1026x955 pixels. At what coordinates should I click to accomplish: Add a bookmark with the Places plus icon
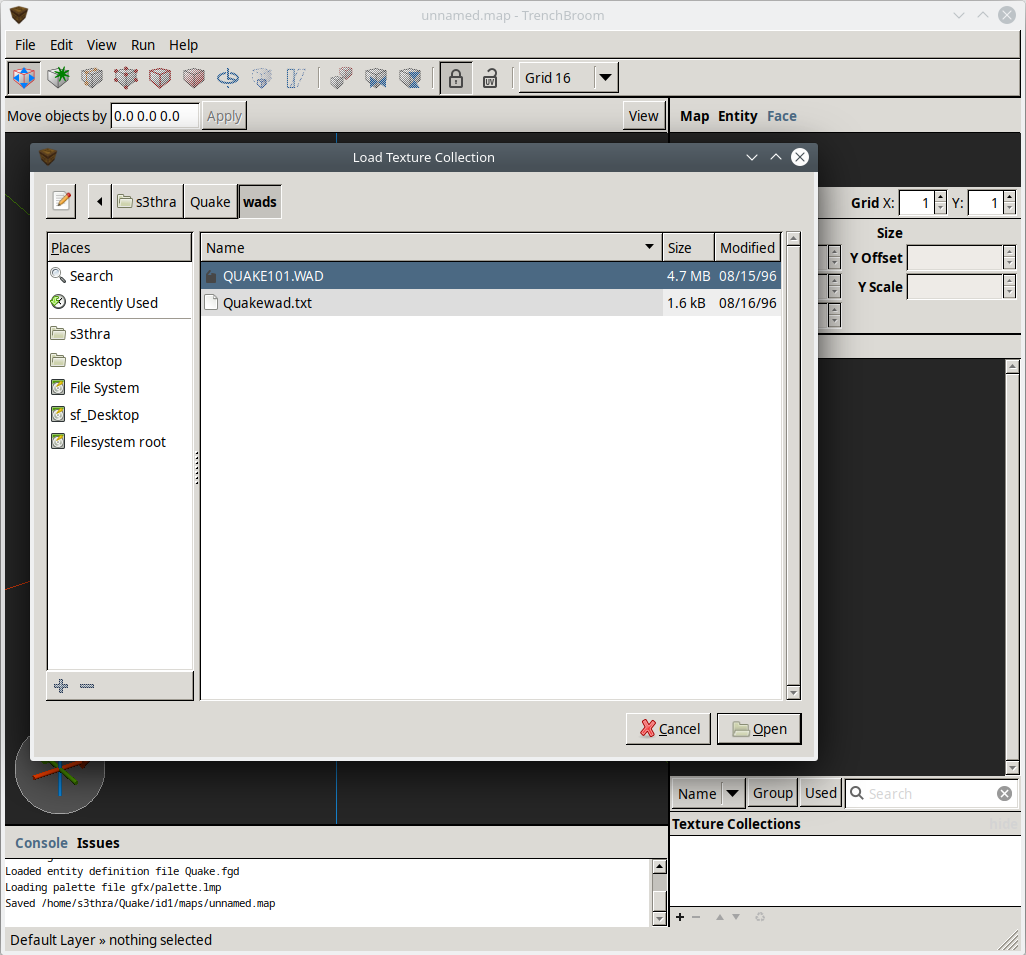[x=61, y=685]
